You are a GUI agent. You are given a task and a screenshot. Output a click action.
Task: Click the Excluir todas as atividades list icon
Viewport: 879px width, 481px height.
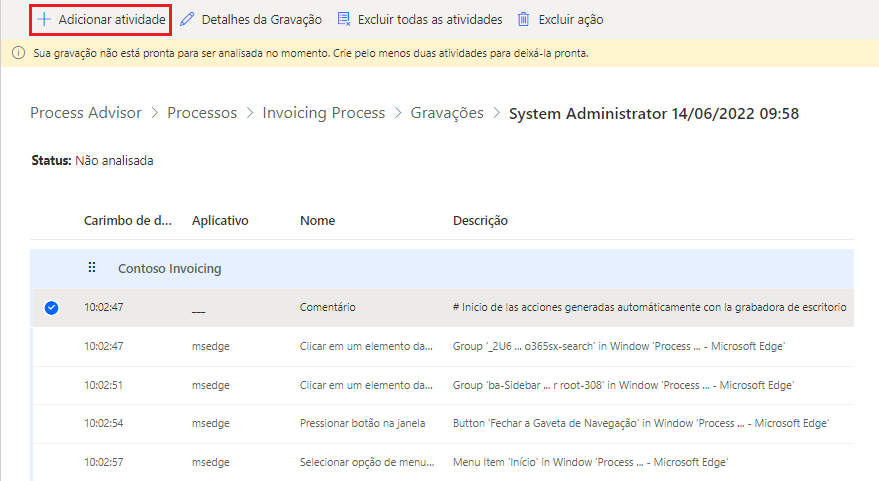[x=344, y=19]
